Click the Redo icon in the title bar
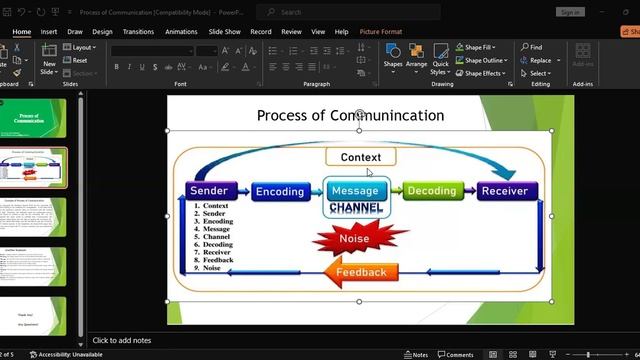The width and height of the screenshot is (640, 360). tap(41, 12)
